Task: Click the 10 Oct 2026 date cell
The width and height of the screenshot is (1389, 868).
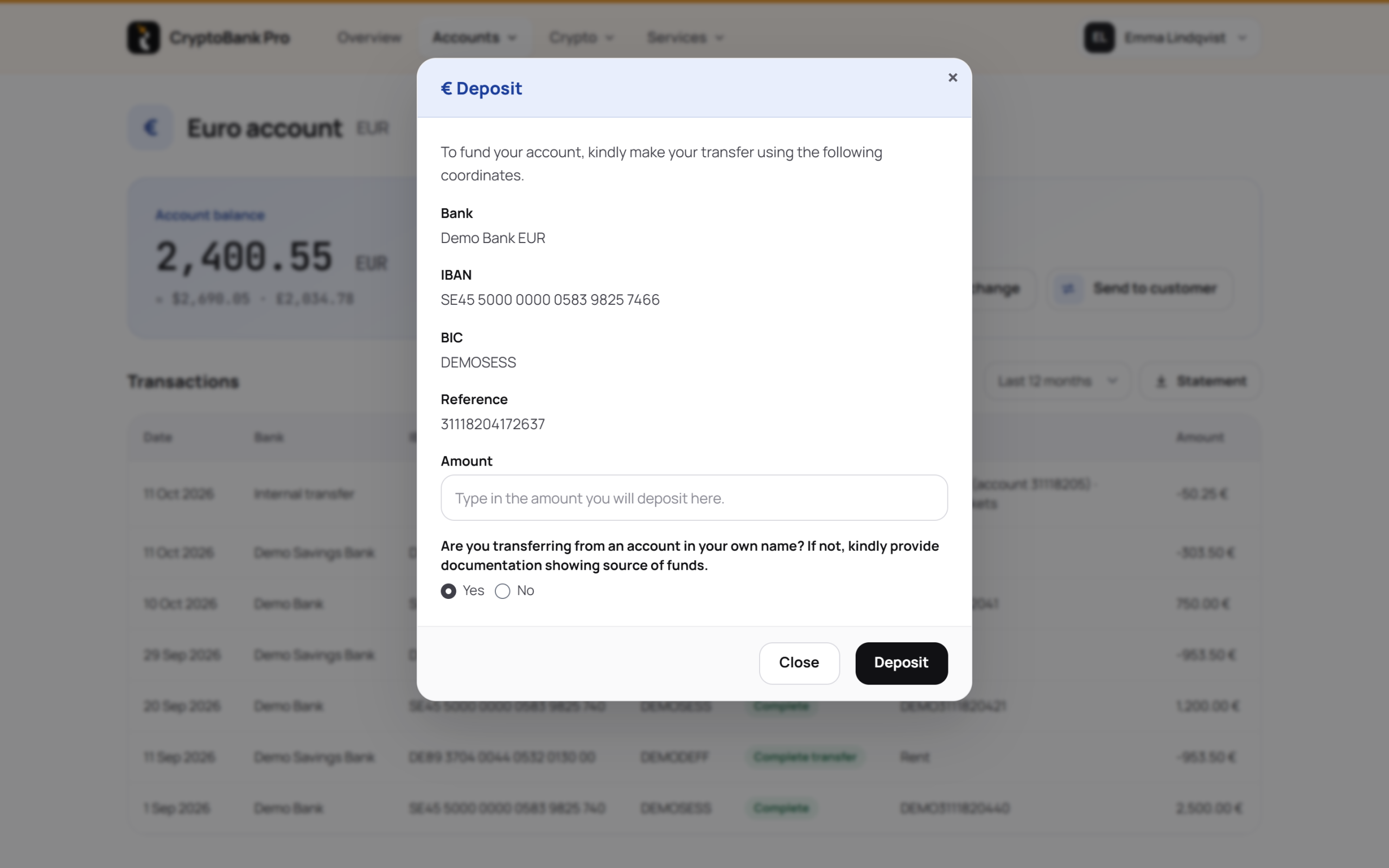Action: click(x=180, y=604)
